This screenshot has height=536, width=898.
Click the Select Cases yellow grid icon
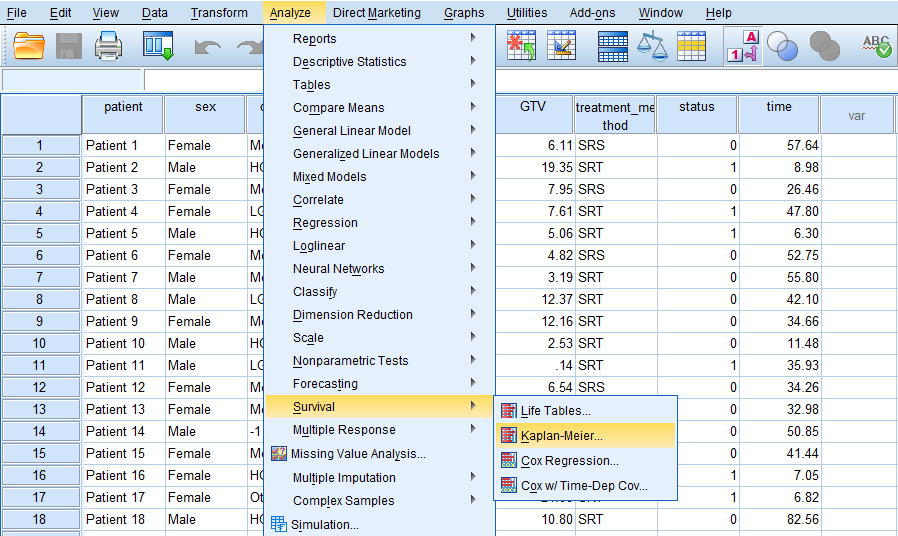coord(691,46)
